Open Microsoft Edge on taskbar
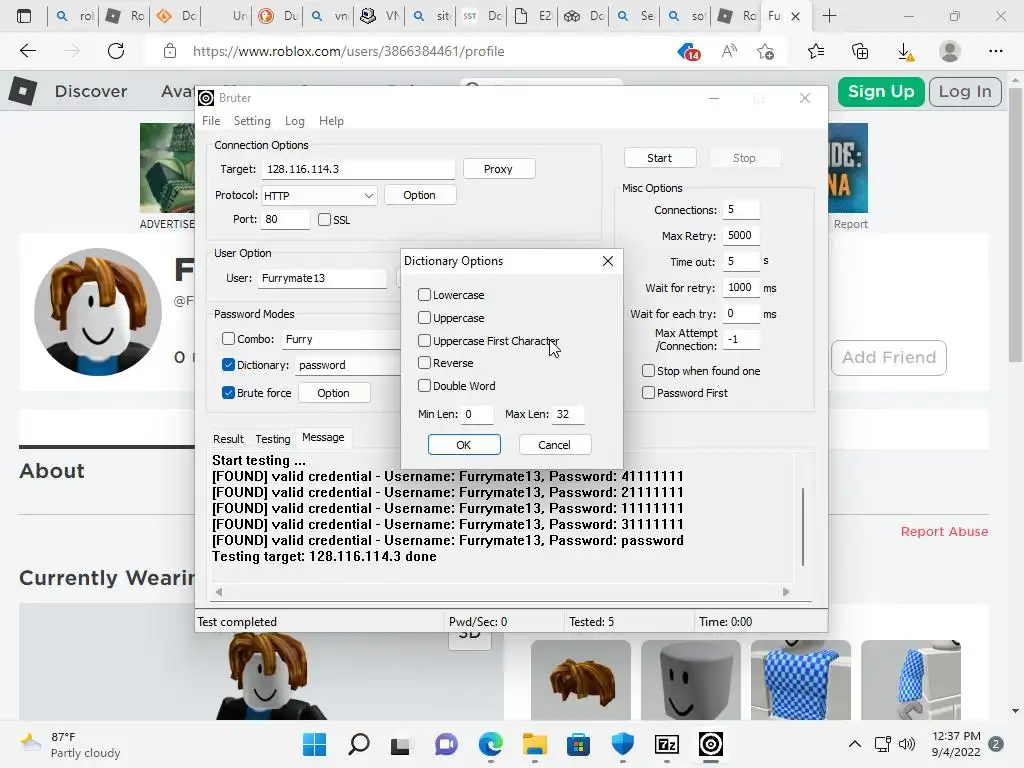This screenshot has height=768, width=1024. click(490, 744)
